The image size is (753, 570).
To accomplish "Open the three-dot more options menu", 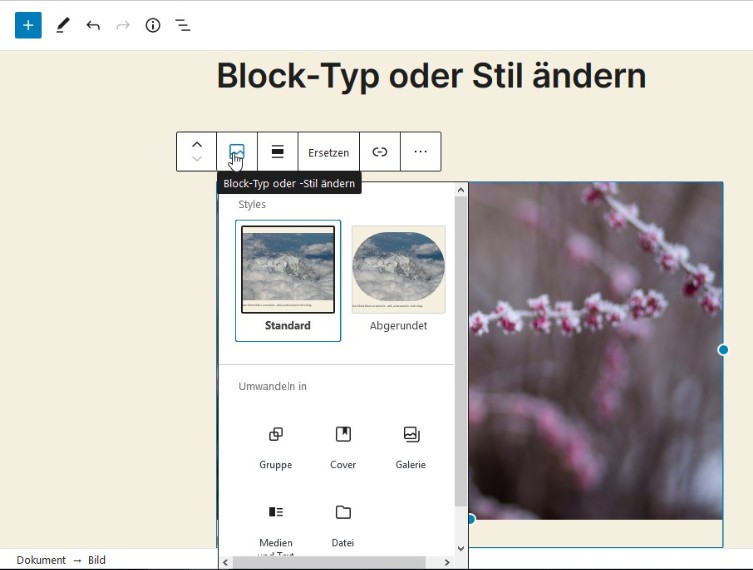I will pyautogui.click(x=420, y=152).
